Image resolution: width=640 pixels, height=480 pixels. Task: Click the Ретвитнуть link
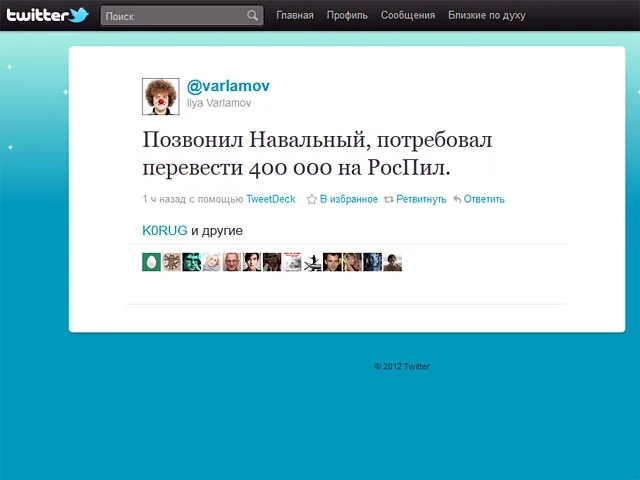coord(421,199)
